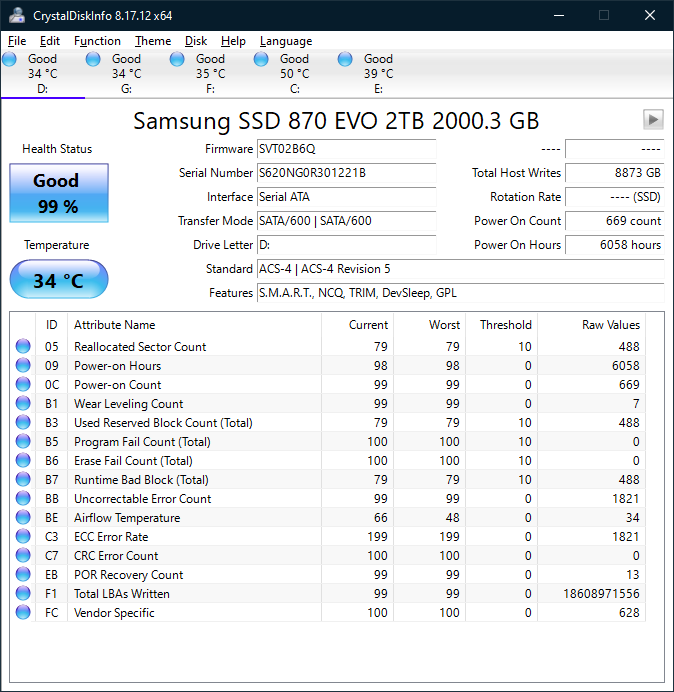This screenshot has width=674, height=692.
Task: Click the Total Host Writes value 8873 GB
Action: pos(614,173)
